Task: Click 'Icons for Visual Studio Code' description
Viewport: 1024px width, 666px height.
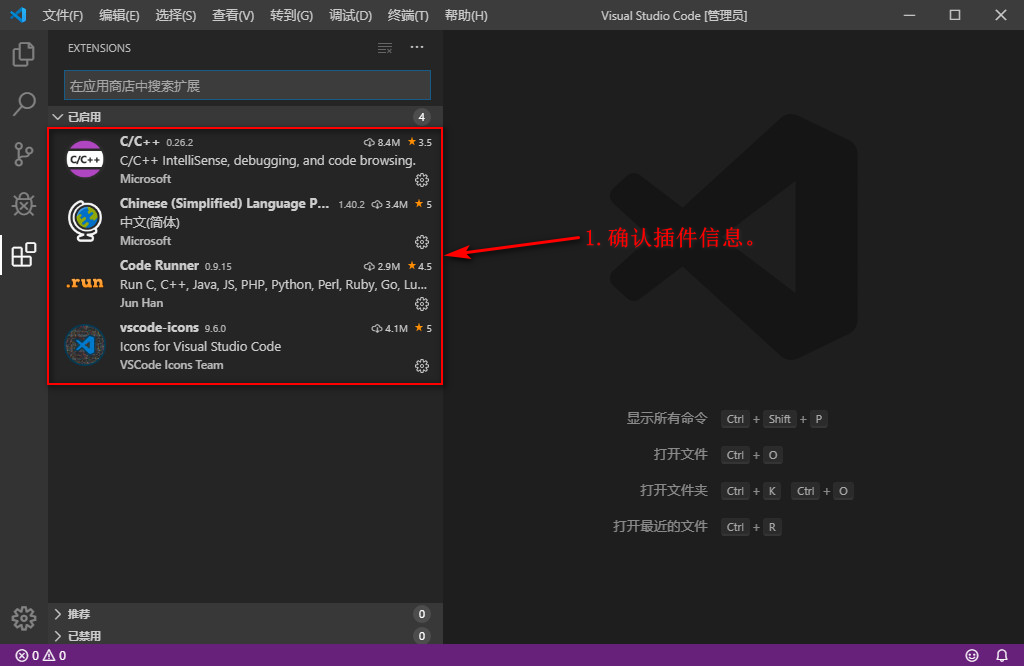Action: pos(200,347)
